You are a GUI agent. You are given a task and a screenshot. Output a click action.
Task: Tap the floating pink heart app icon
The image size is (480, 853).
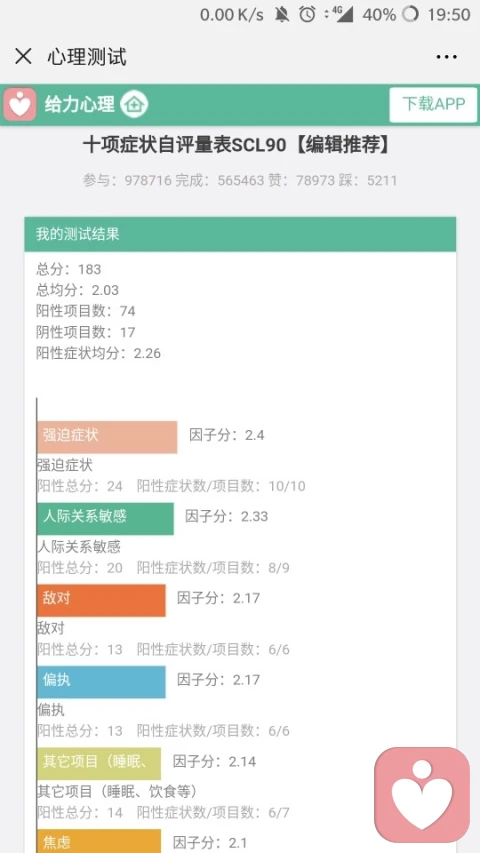pos(422,794)
